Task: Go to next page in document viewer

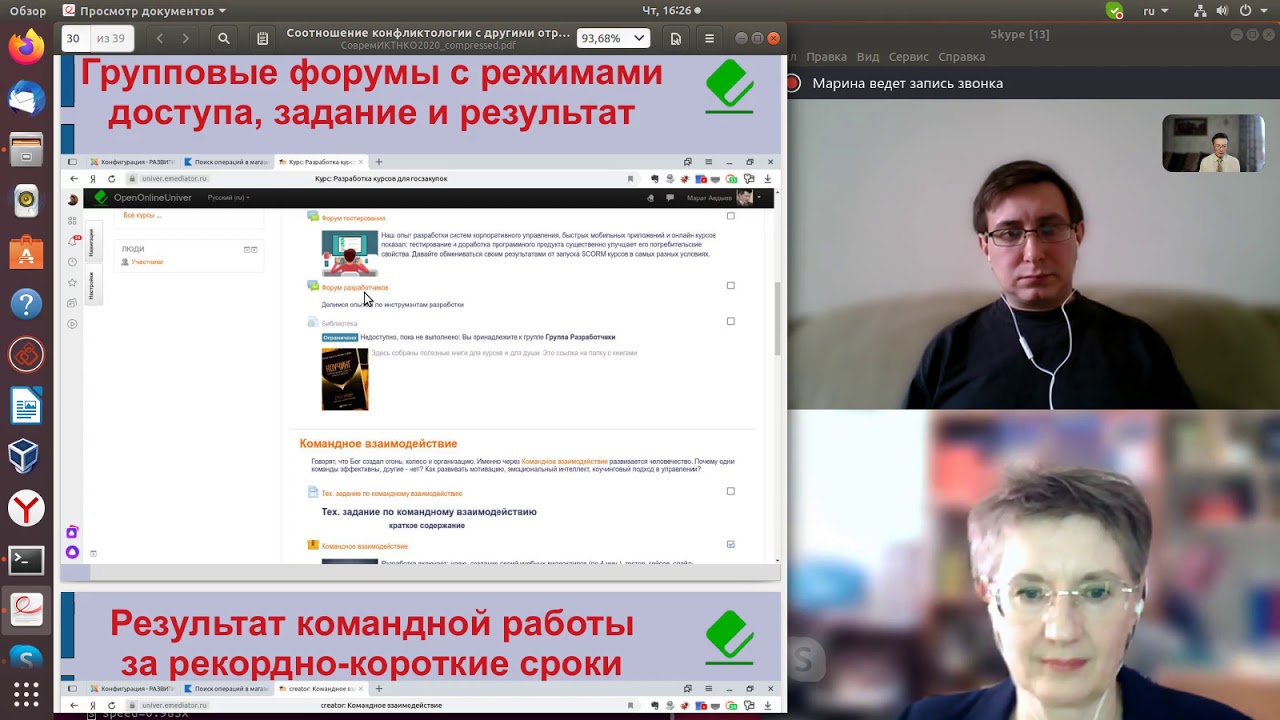Action: coord(186,39)
